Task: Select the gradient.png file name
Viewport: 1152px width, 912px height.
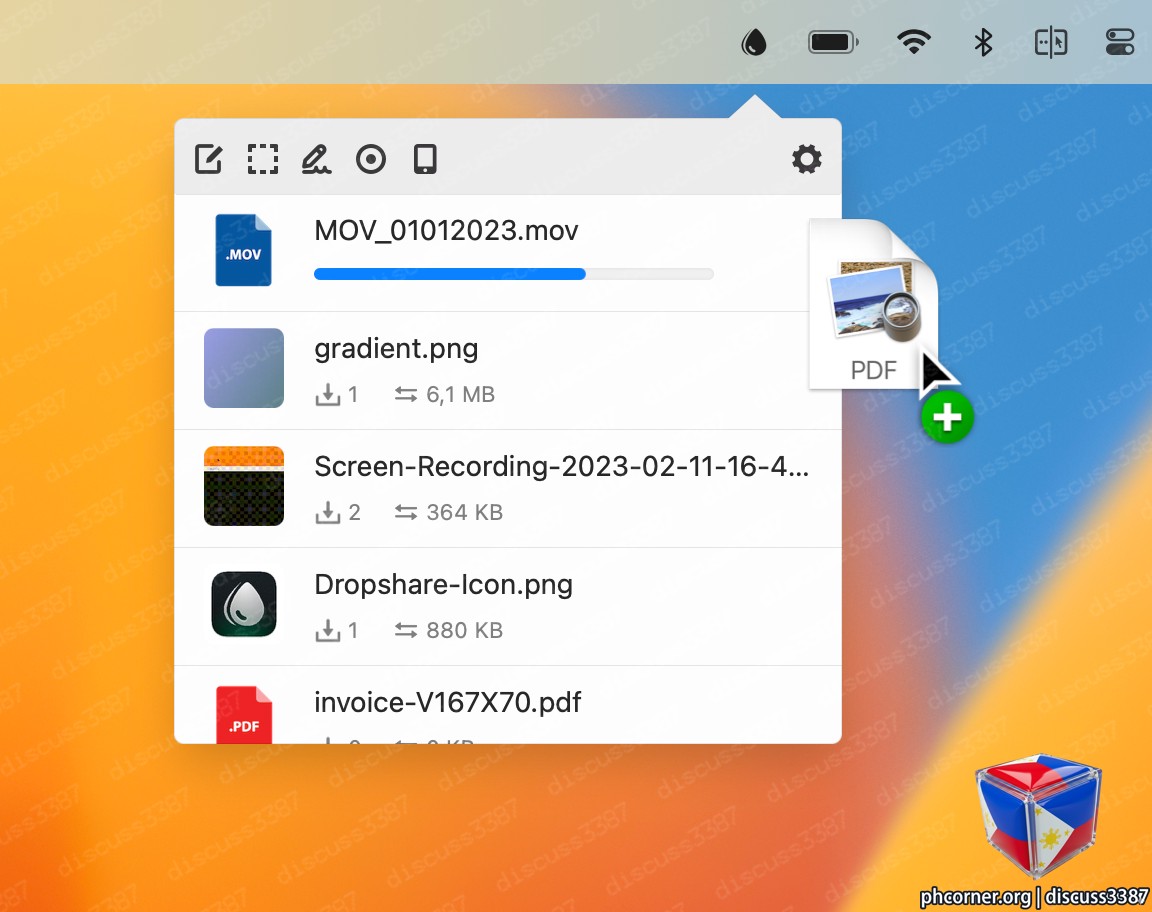Action: [x=396, y=349]
